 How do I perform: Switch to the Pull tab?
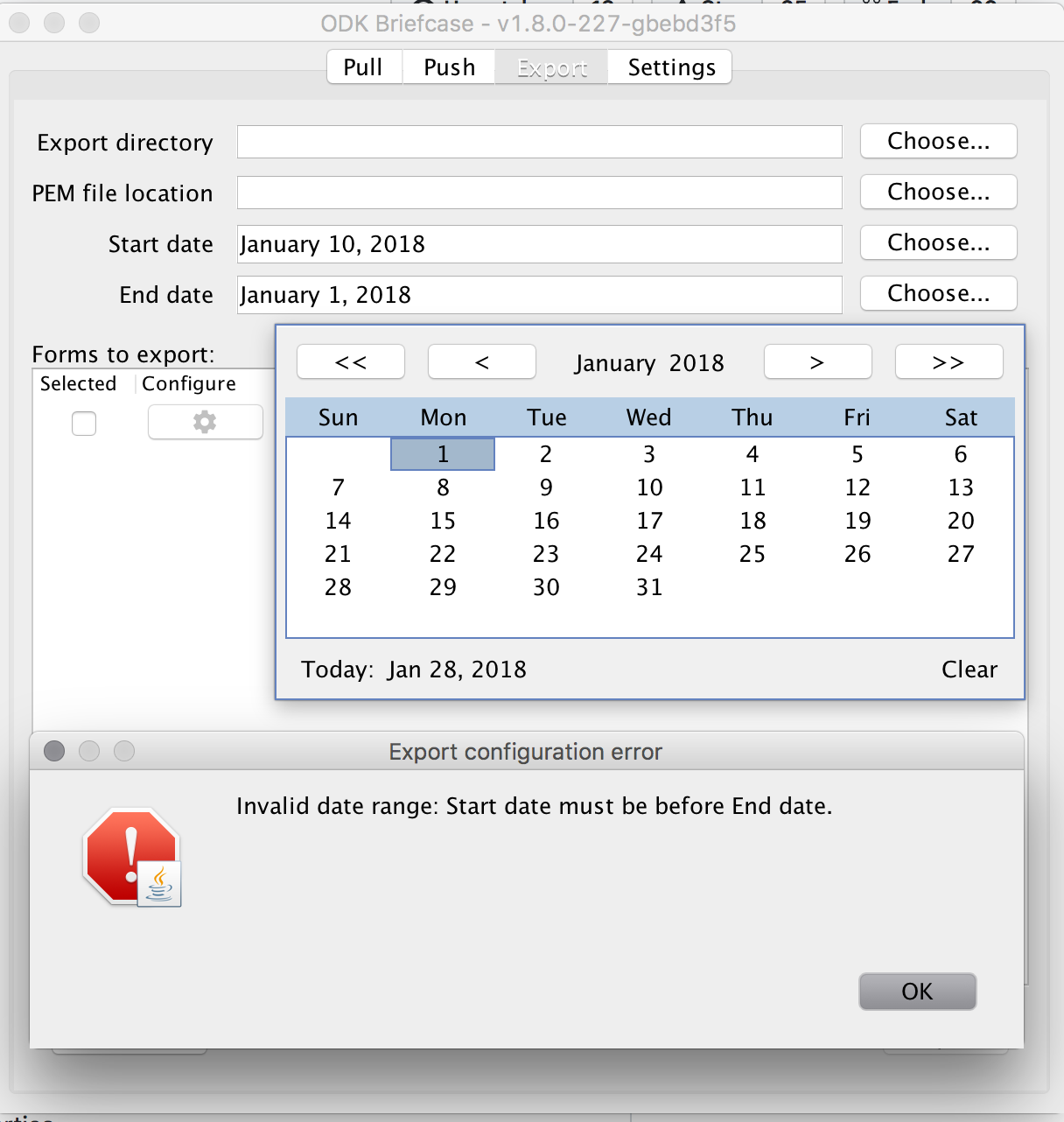coord(363,67)
